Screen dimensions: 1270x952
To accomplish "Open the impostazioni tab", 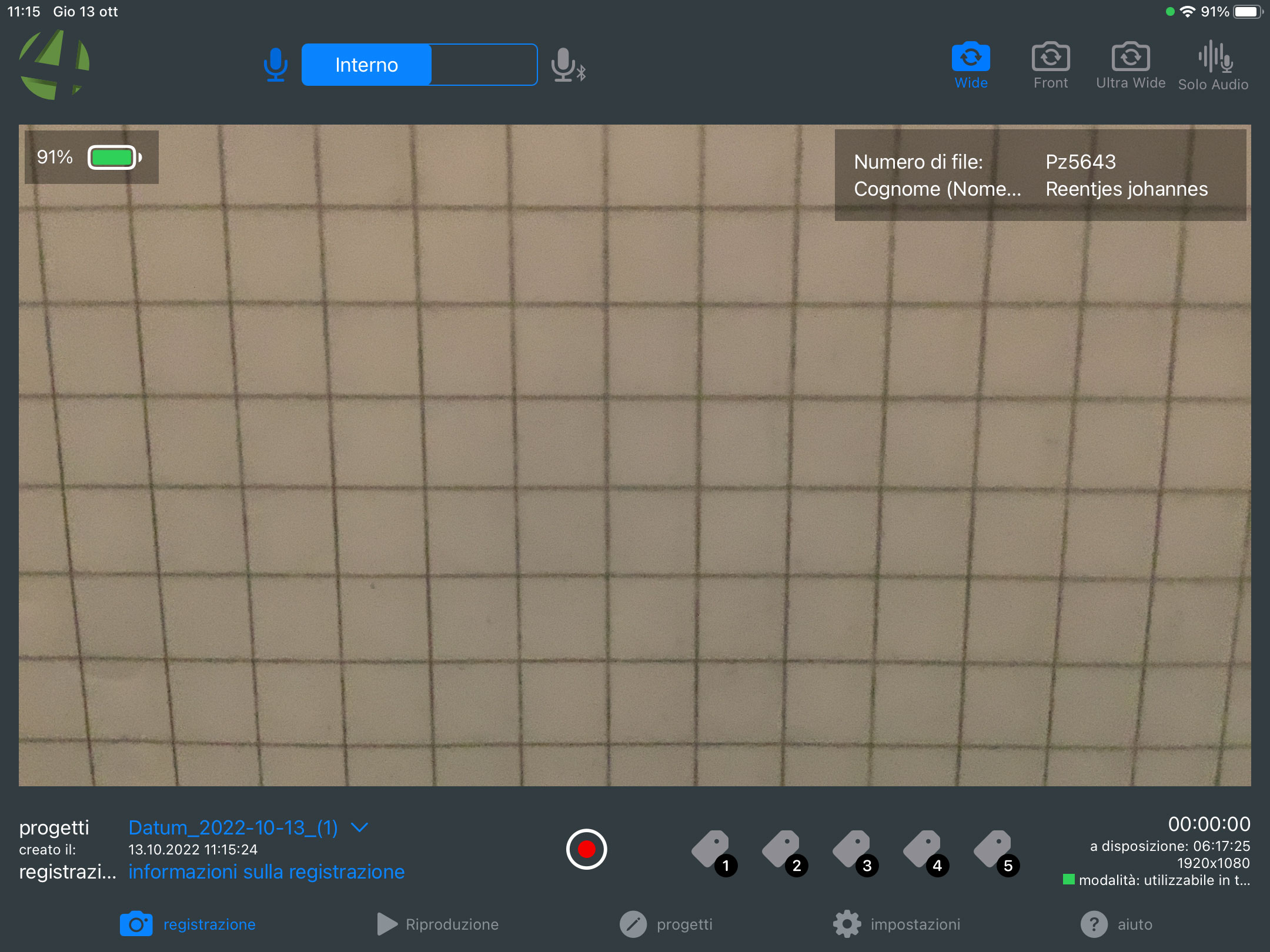I will pos(897,924).
